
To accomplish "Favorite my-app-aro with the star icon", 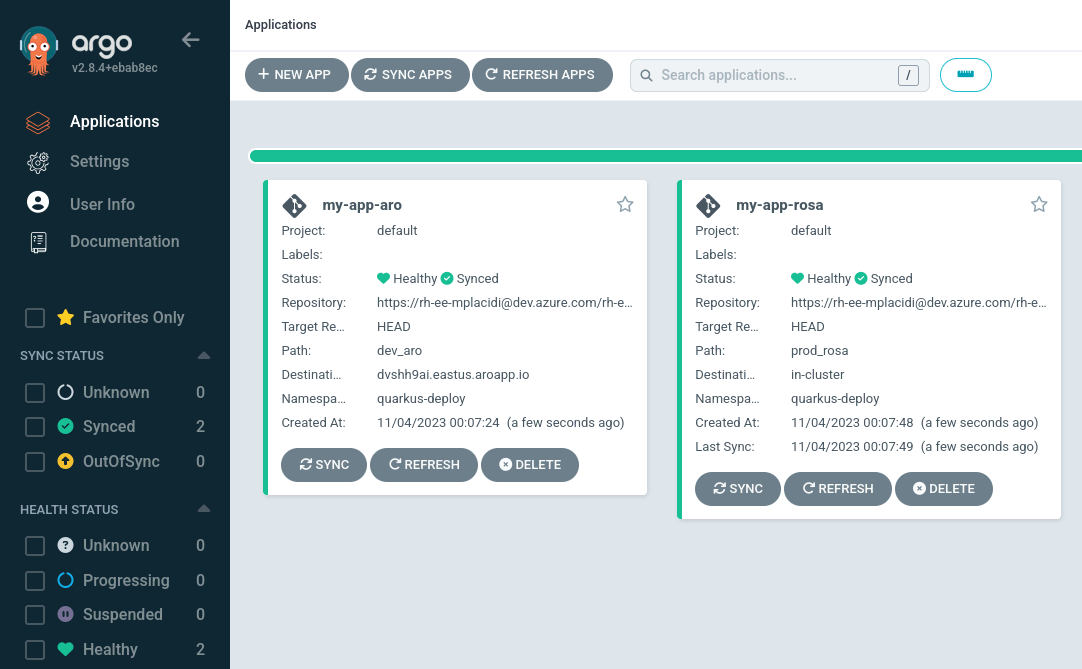I will [x=625, y=205].
